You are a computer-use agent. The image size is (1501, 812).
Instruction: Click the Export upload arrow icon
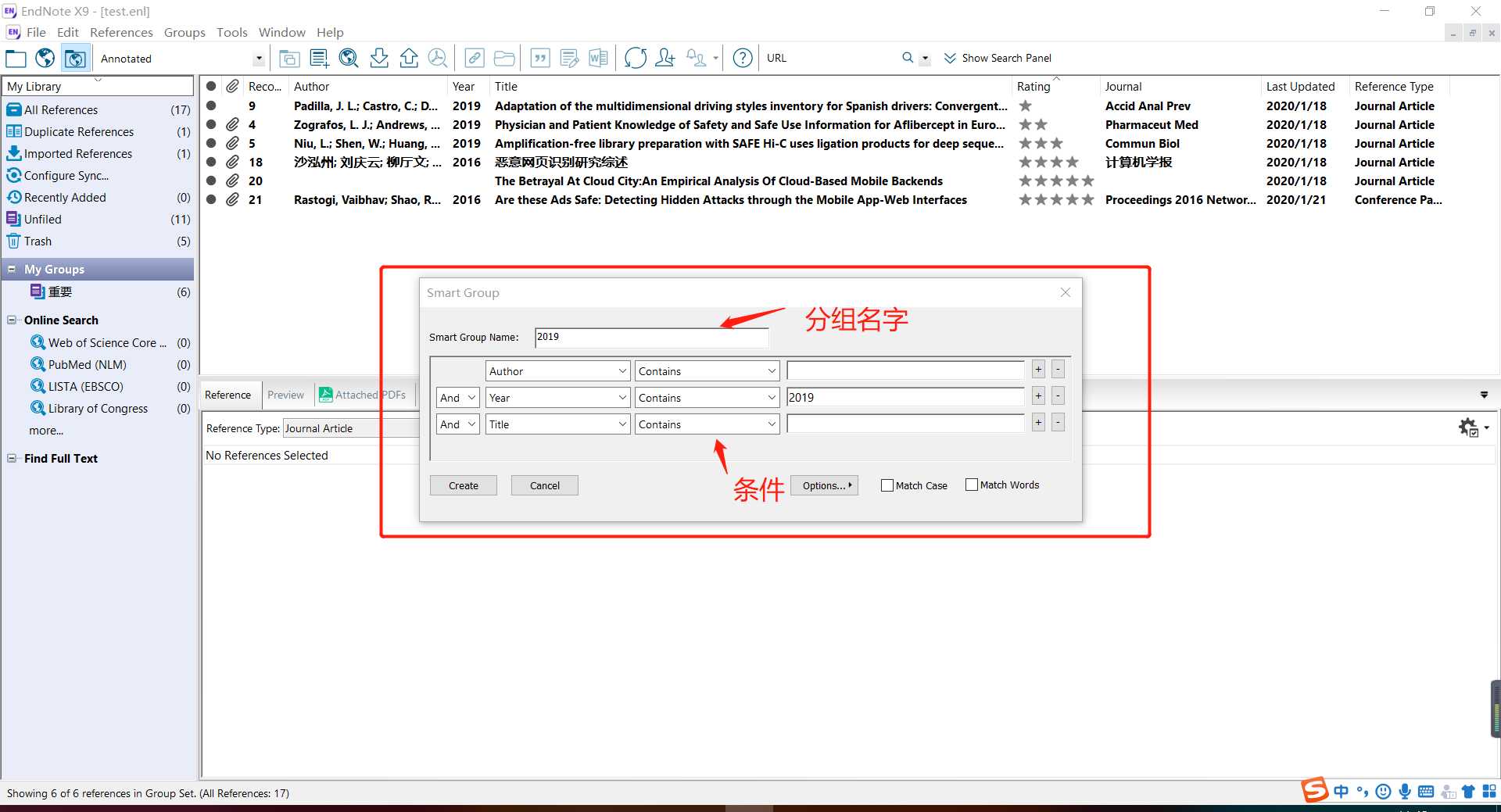pos(409,59)
